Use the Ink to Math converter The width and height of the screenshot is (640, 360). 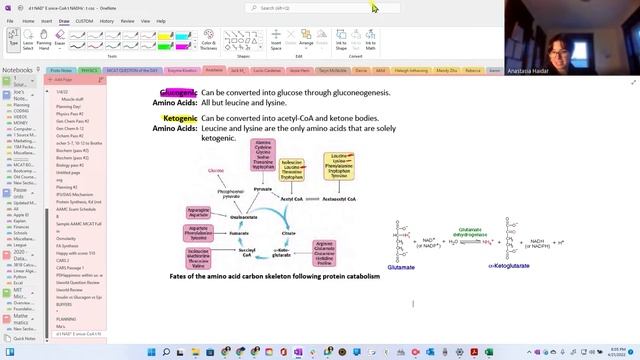[370, 40]
